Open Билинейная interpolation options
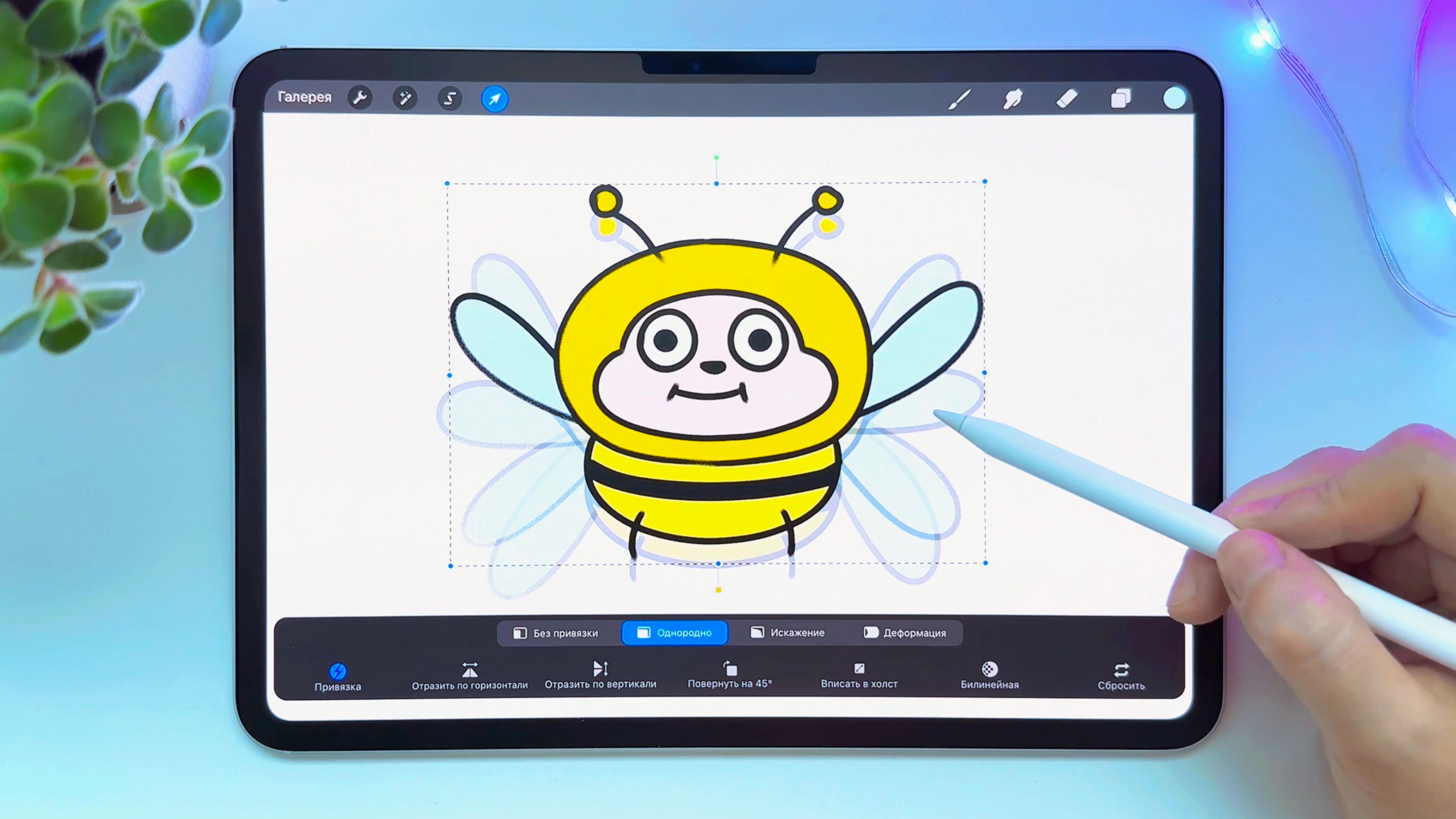Screen dimensions: 1456x819 click(990, 676)
